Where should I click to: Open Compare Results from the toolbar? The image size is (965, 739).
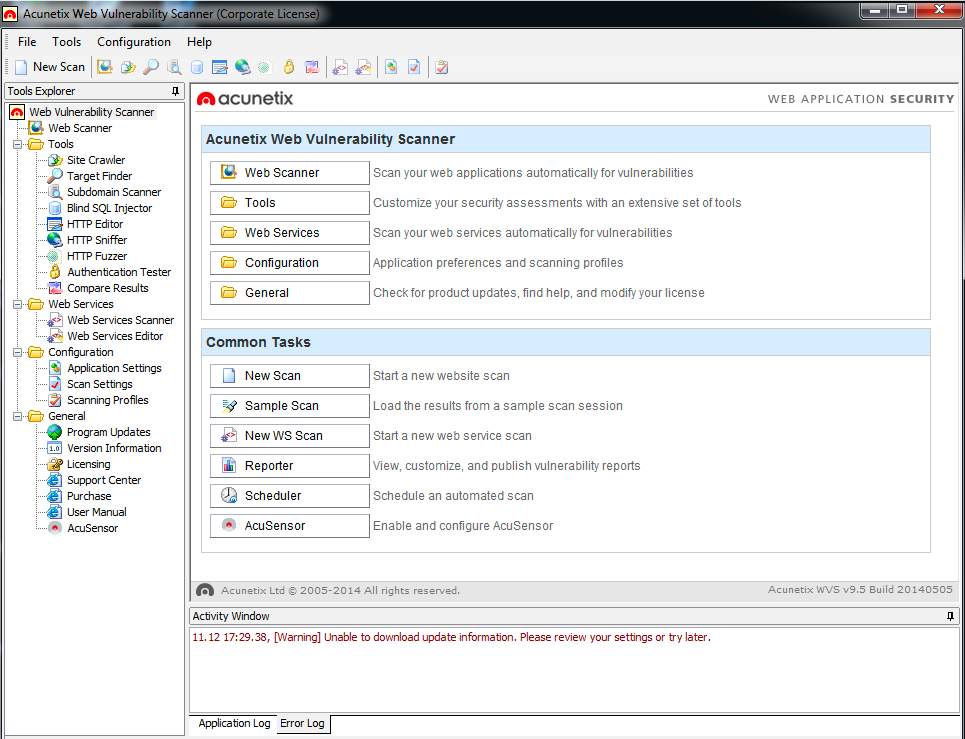point(312,67)
